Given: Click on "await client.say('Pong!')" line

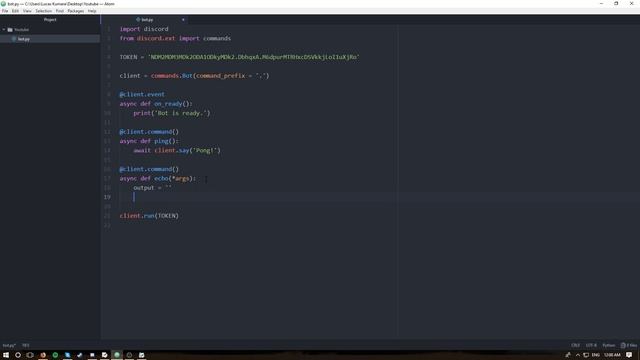Looking at the screenshot, I should point(177,150).
